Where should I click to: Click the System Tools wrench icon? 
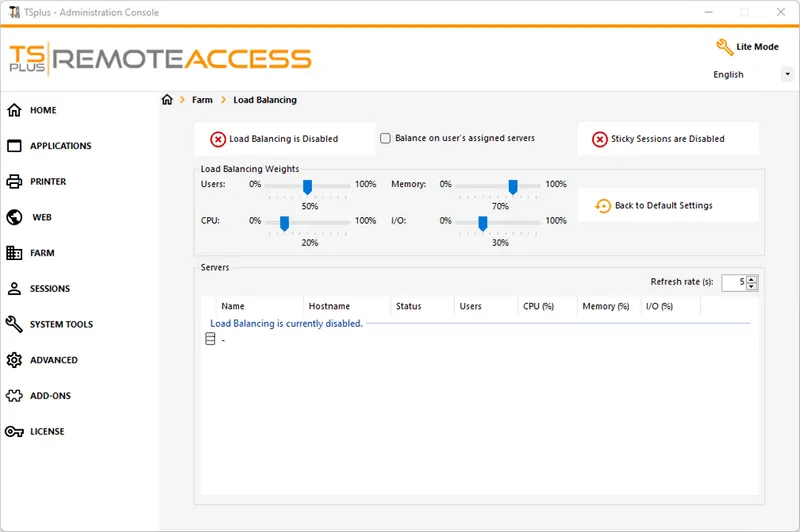14,324
